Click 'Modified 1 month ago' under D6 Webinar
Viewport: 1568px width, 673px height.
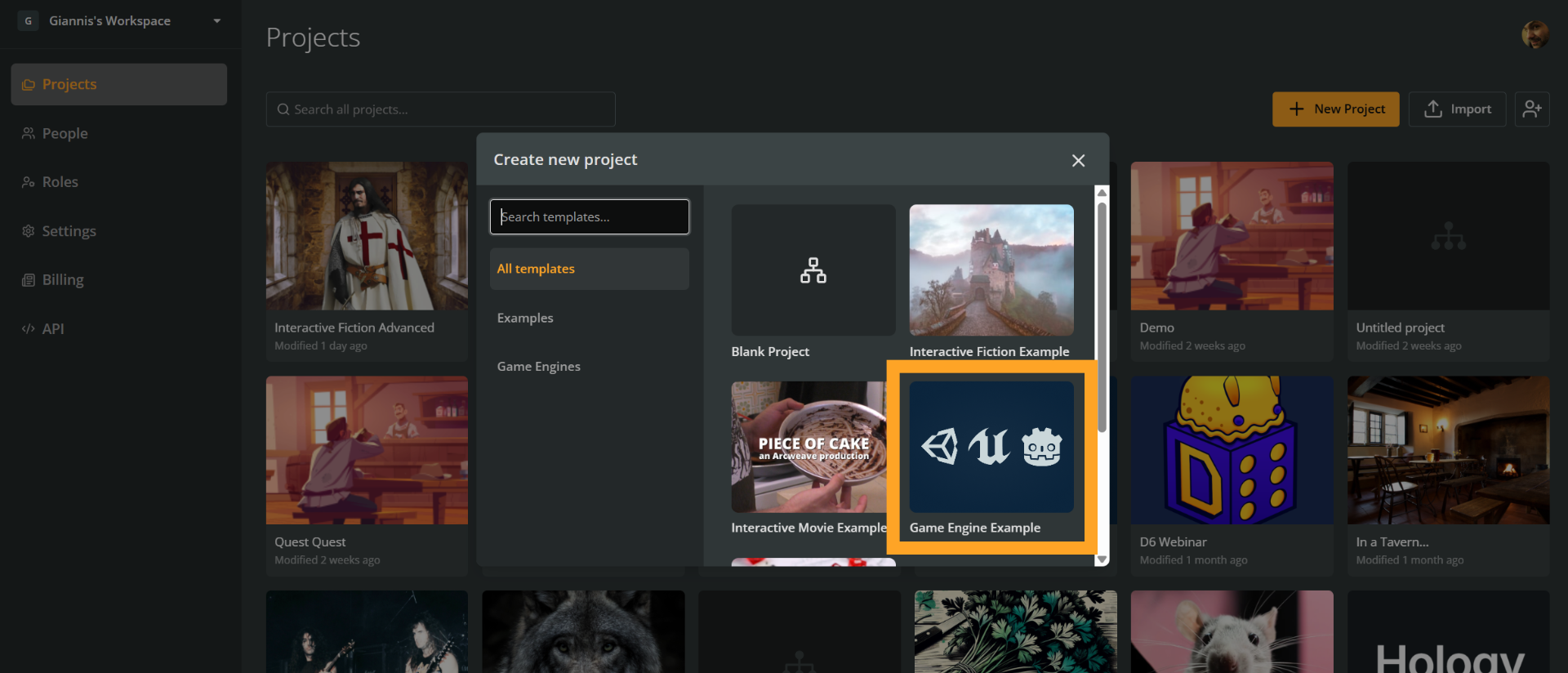(1193, 560)
